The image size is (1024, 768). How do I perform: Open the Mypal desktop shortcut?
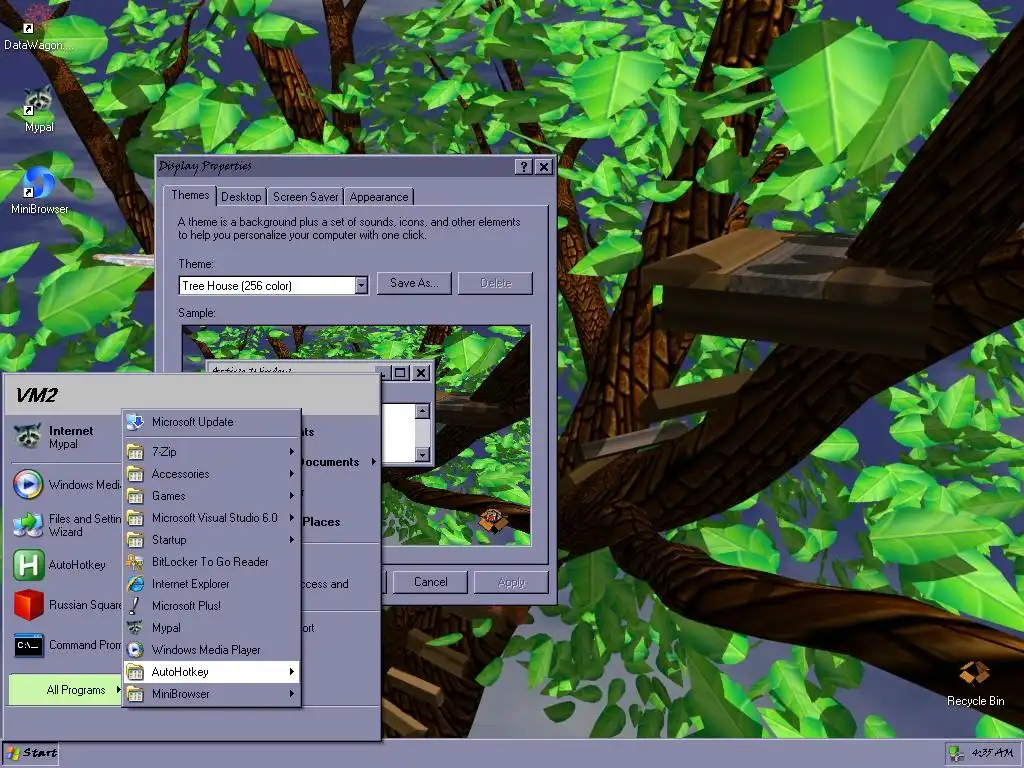click(39, 109)
